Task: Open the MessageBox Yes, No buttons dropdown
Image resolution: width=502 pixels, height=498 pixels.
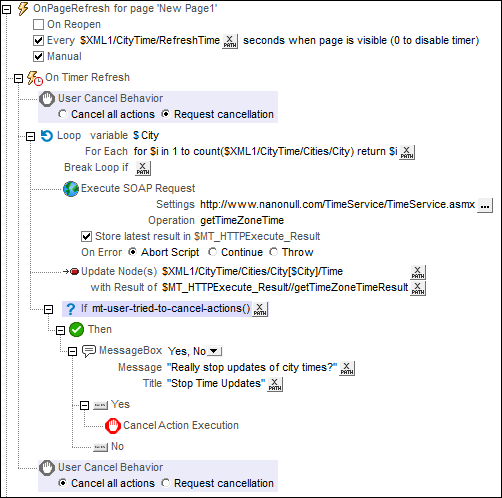Action: [x=214, y=351]
